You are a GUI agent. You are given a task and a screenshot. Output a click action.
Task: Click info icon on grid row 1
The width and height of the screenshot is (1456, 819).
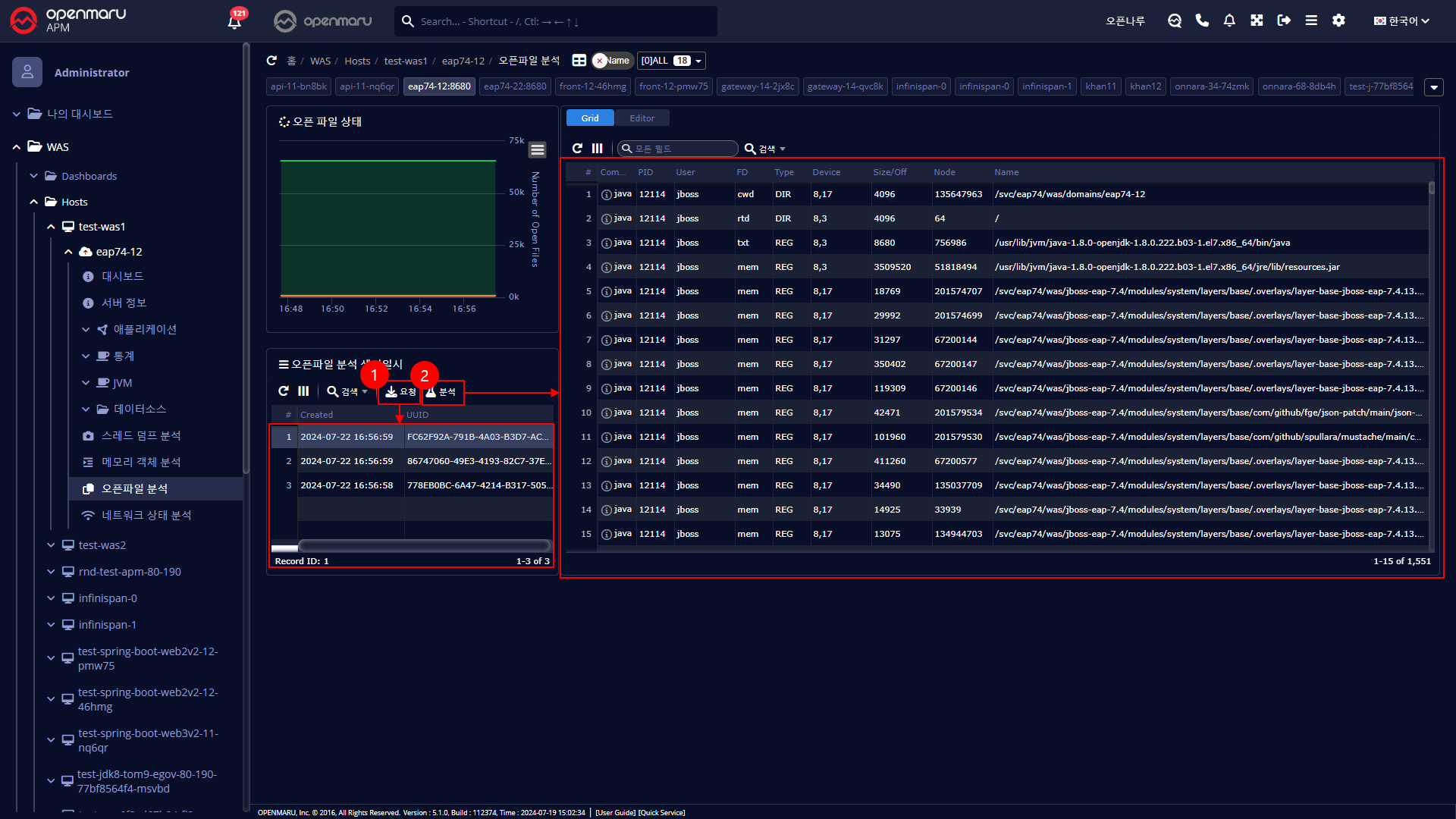[x=606, y=195]
